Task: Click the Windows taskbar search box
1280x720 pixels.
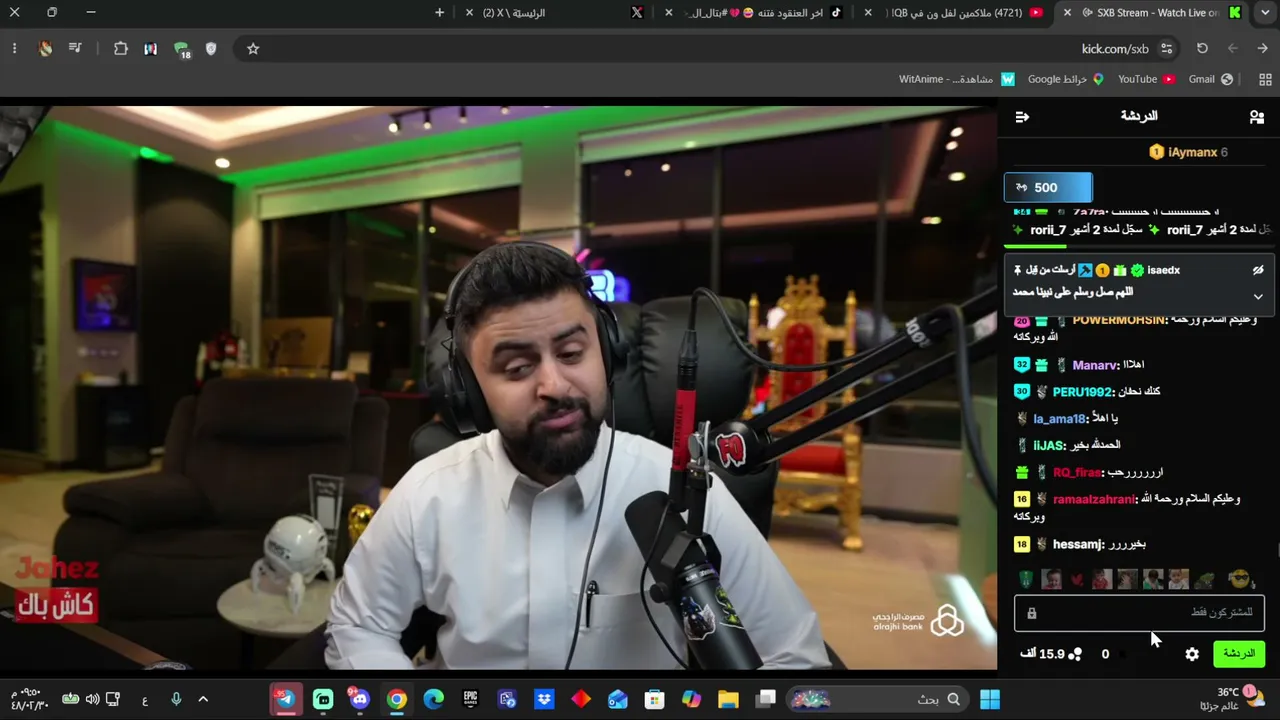Action: 878,699
